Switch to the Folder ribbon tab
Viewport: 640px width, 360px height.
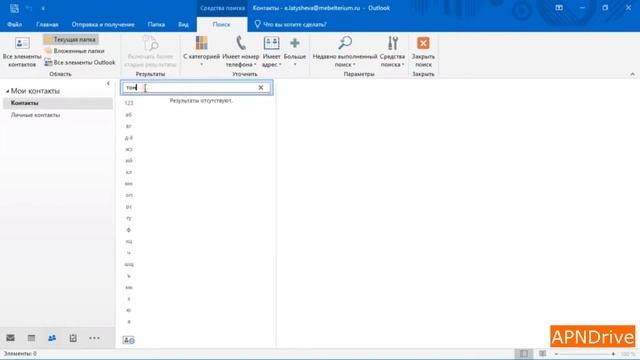click(x=156, y=24)
